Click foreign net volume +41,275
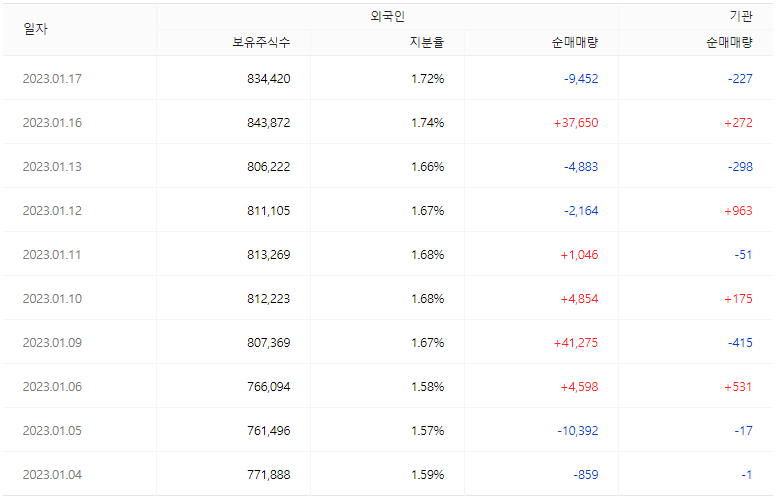The width and height of the screenshot is (776, 497). (576, 343)
